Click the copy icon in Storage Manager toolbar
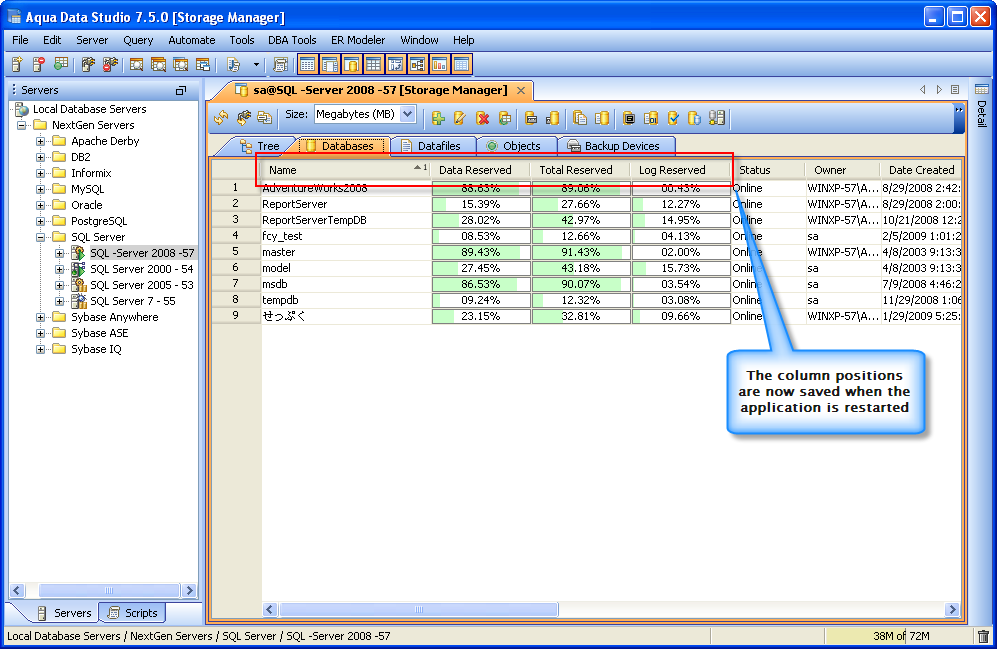 [265, 118]
